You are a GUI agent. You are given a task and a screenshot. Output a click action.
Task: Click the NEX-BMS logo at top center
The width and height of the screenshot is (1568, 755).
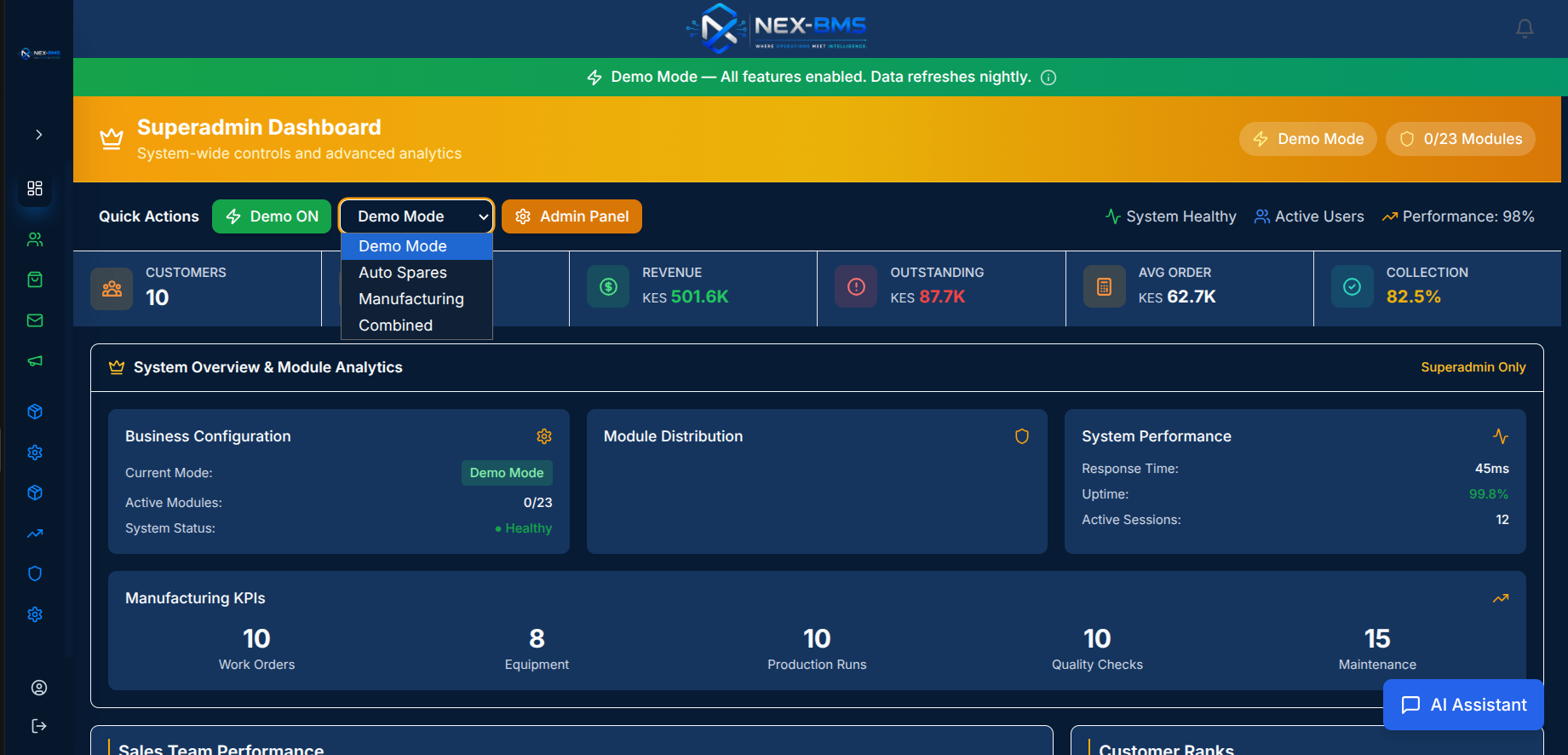tap(777, 28)
